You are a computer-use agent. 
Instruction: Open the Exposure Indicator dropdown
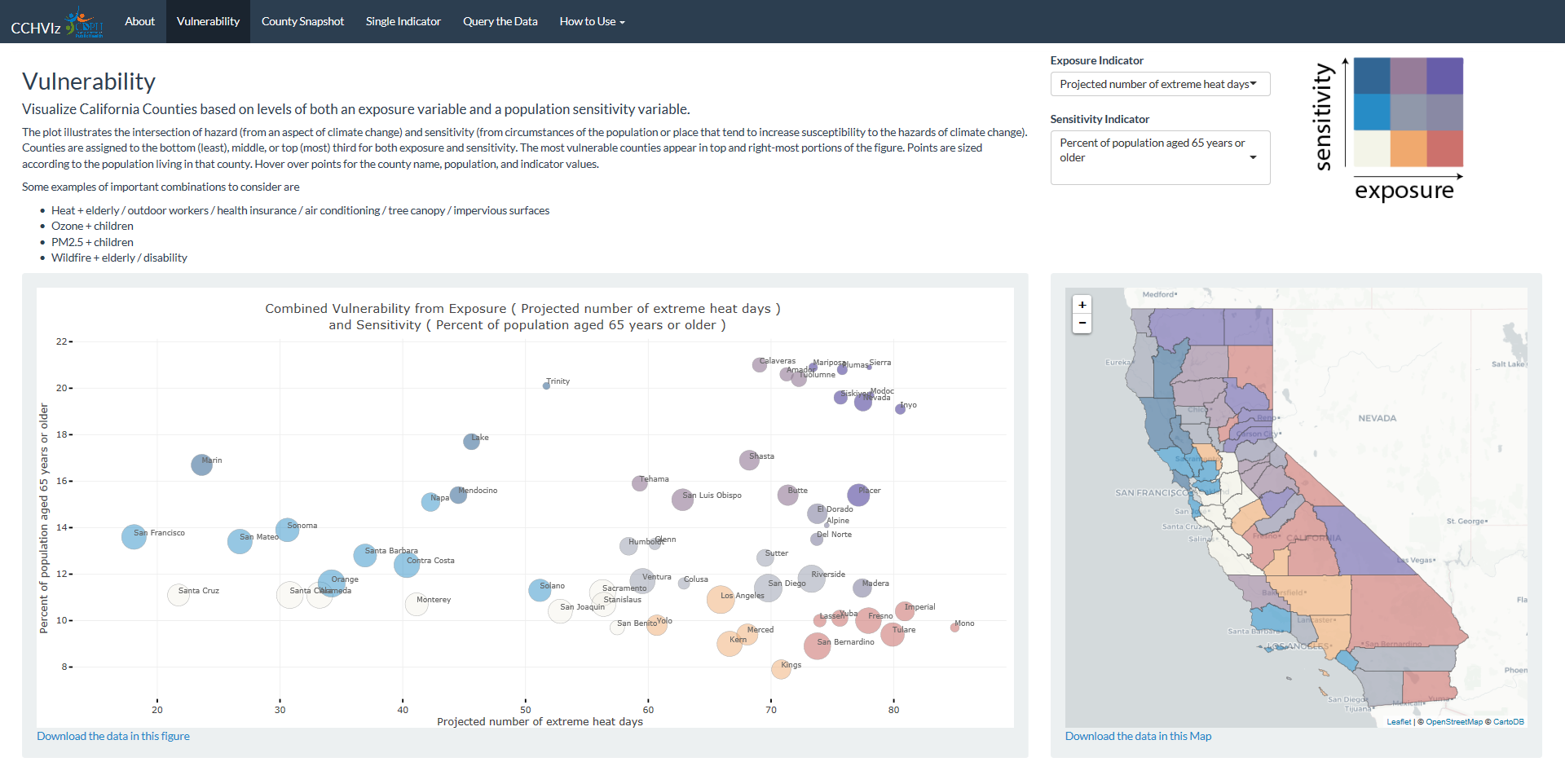point(1159,84)
